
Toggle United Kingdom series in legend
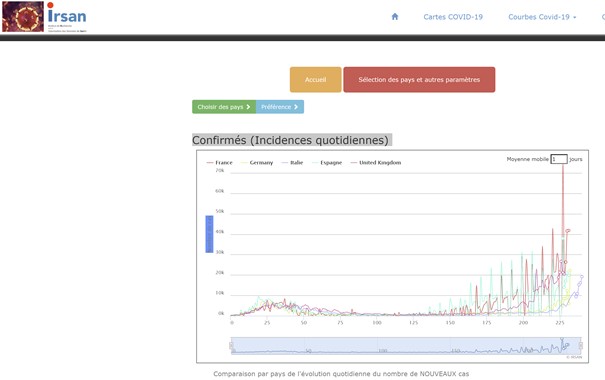click(x=376, y=162)
